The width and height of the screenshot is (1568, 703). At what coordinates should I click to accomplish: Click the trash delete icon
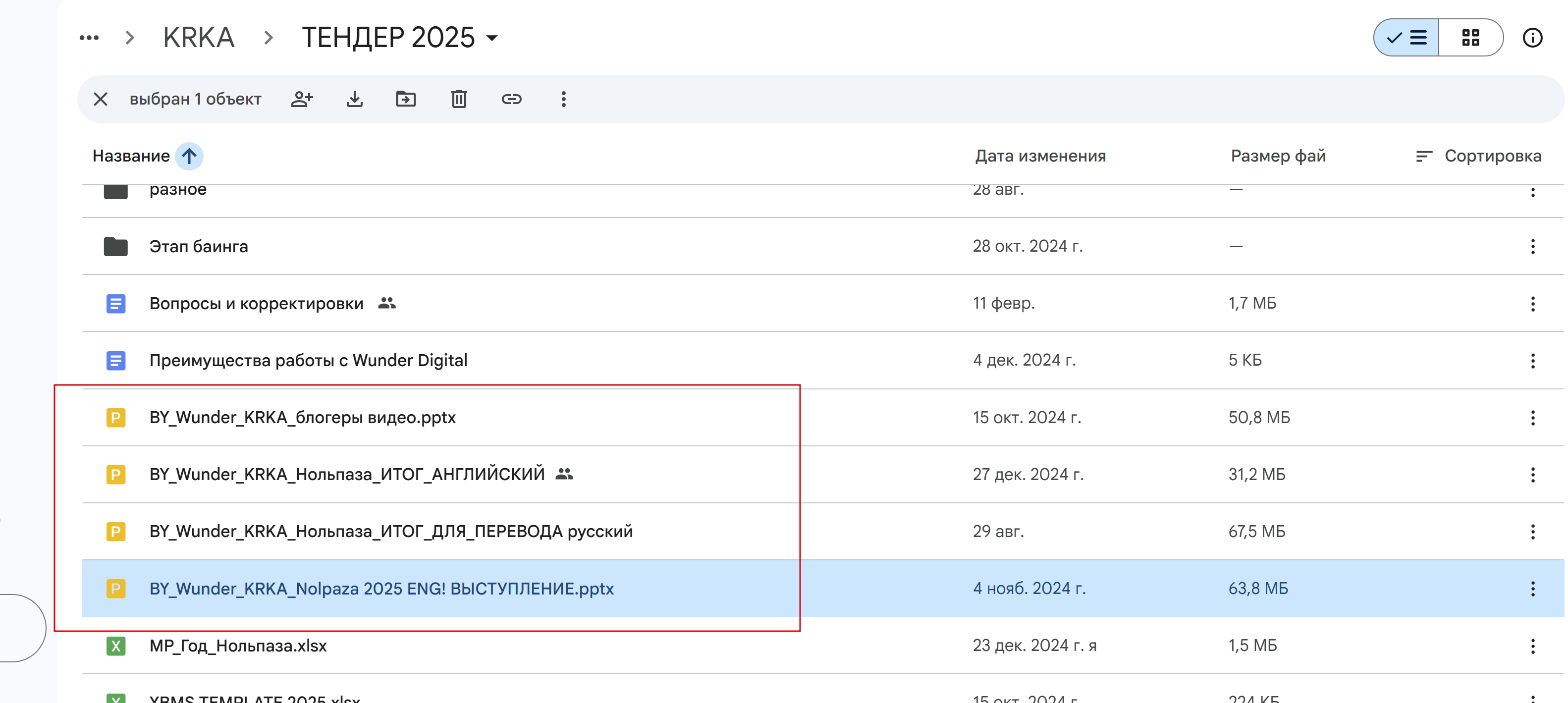point(459,99)
